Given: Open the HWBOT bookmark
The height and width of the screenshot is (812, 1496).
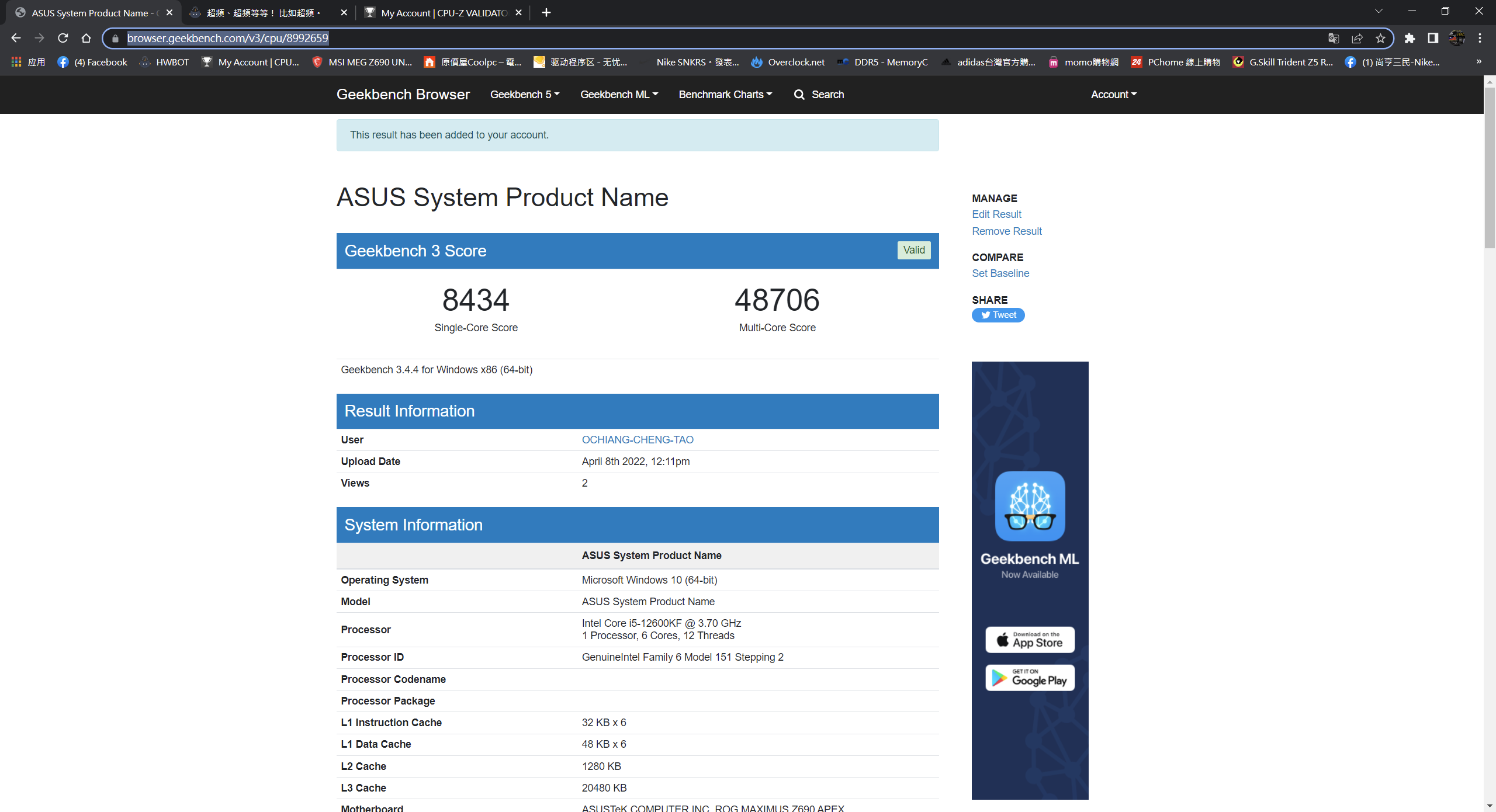Looking at the screenshot, I should click(164, 62).
